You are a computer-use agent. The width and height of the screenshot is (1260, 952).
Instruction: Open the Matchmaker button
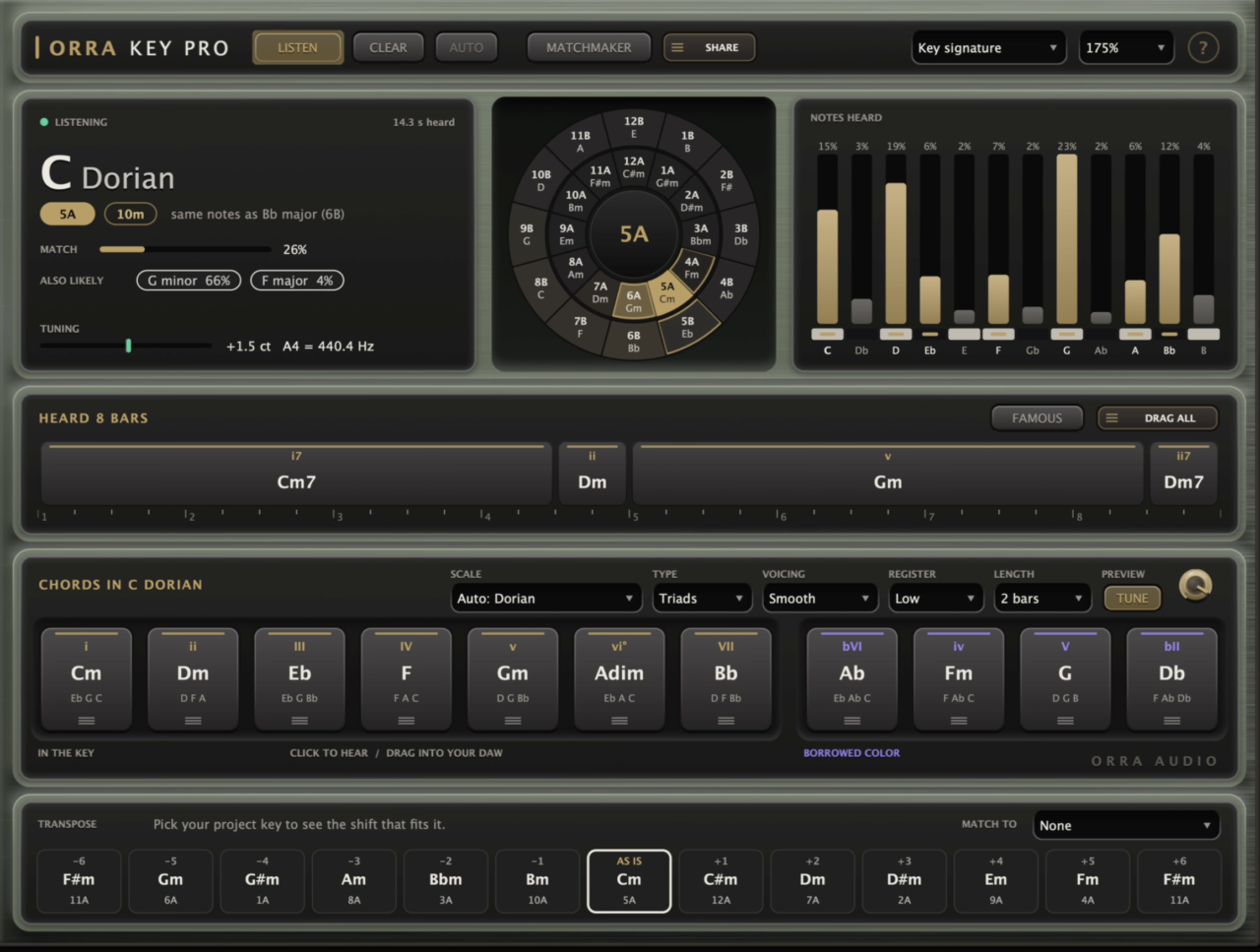coord(589,47)
